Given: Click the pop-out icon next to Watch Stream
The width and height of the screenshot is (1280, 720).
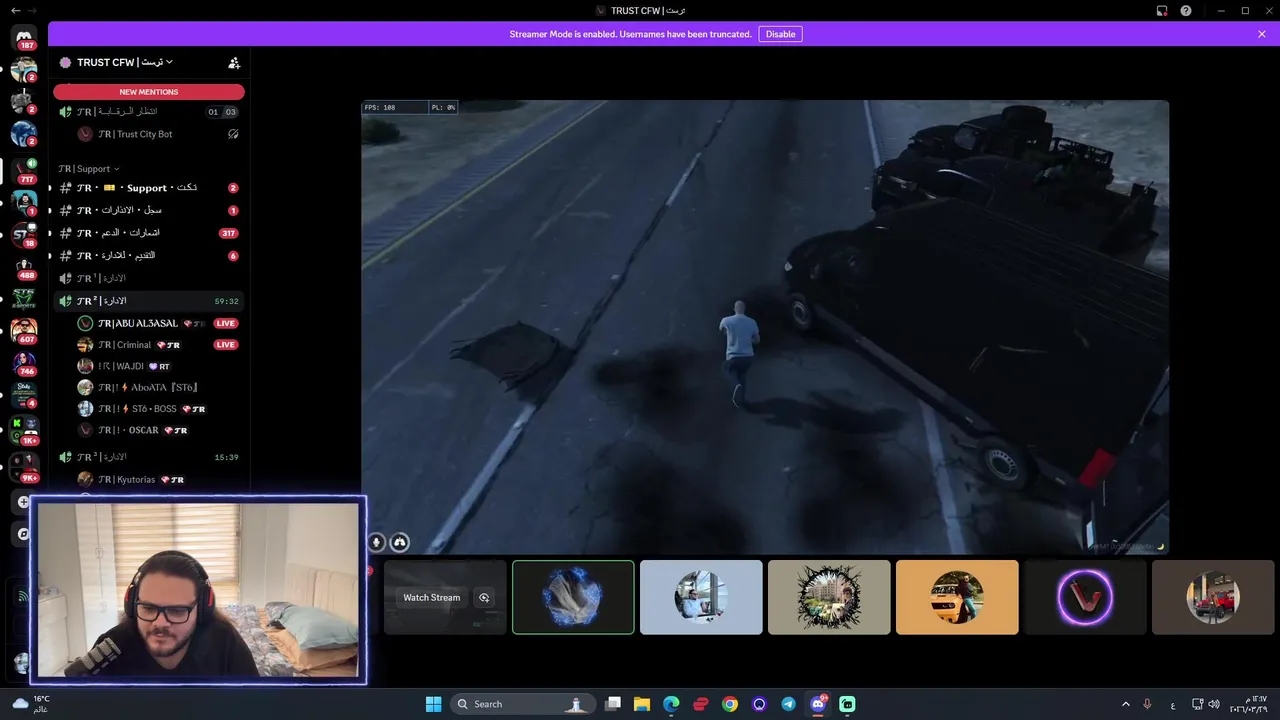Looking at the screenshot, I should (484, 597).
